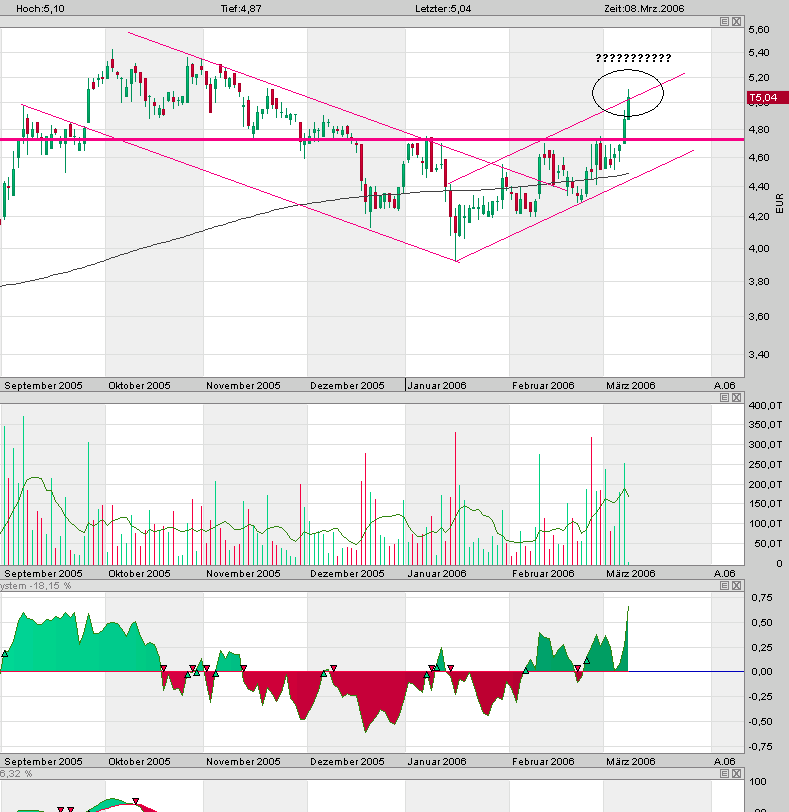Click the red T5,04 last-price marker
Image resolution: width=789 pixels, height=812 pixels.
coord(768,97)
